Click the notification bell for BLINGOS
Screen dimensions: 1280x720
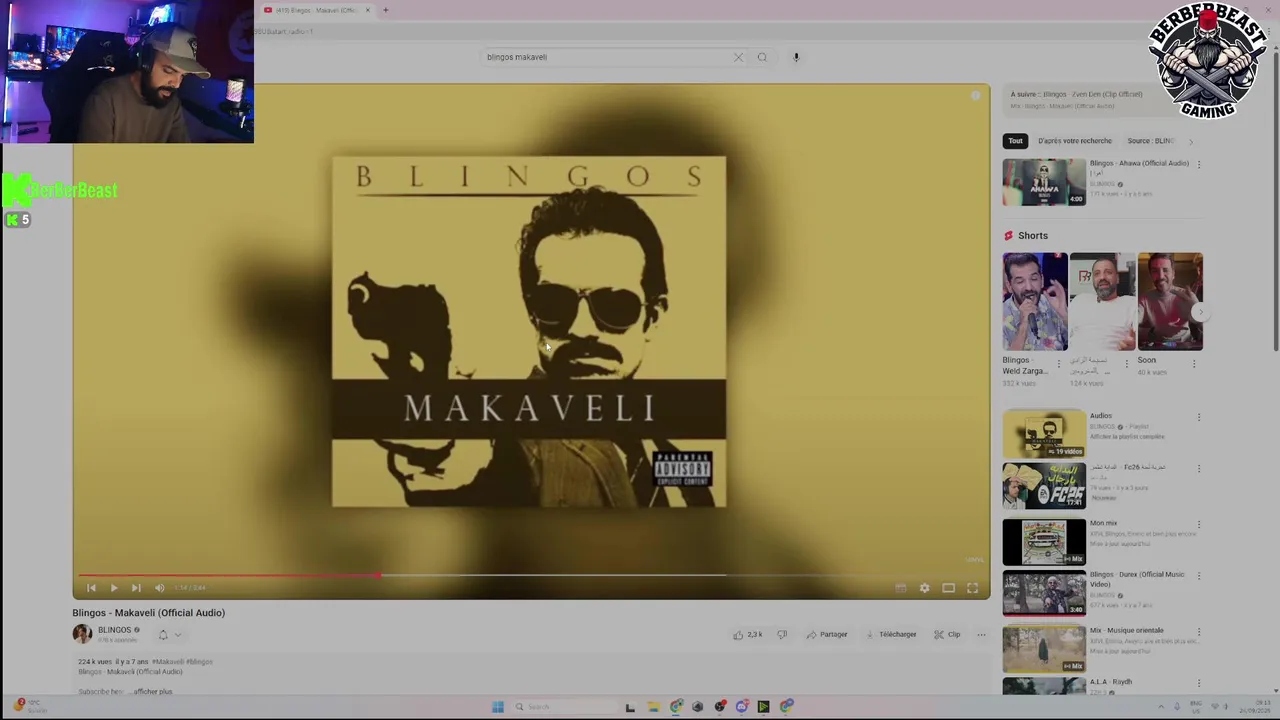click(x=163, y=634)
